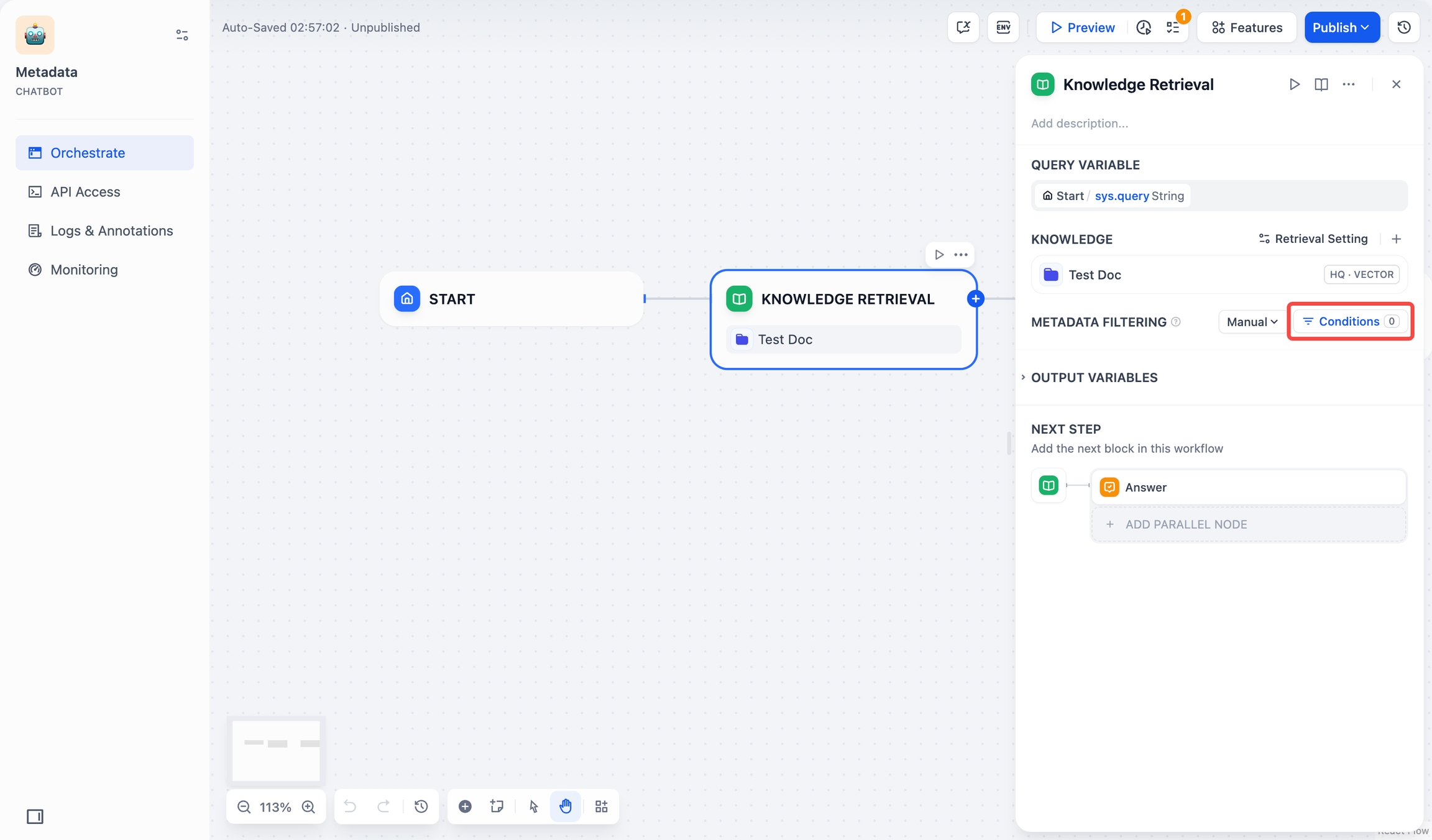This screenshot has height=840, width=1432.
Task: Add a note with the sticky-note icon
Action: (497, 806)
